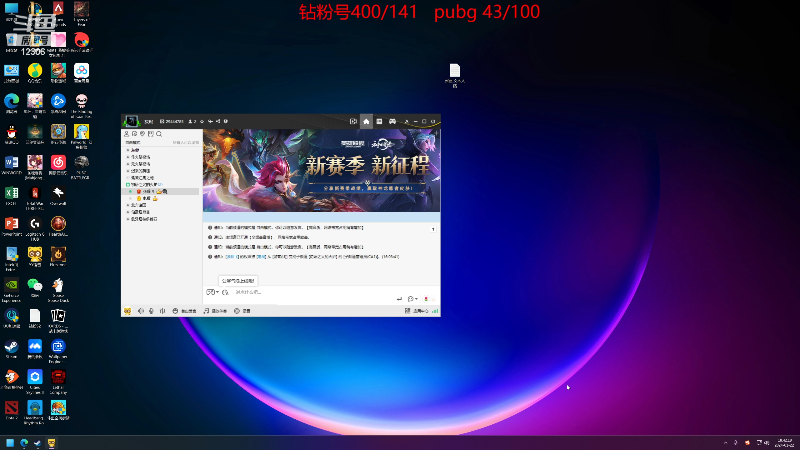Open Baidu Netdisk desktop icon
Image resolution: width=800 pixels, height=450 pixels.
tap(81, 73)
